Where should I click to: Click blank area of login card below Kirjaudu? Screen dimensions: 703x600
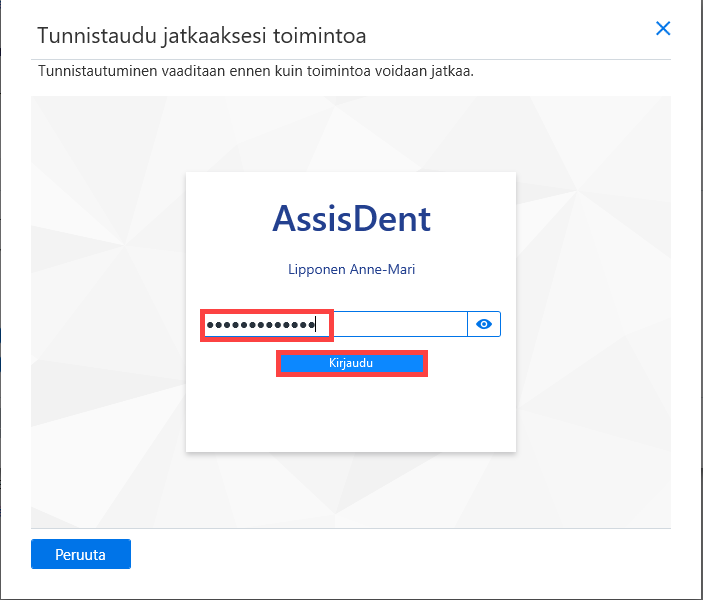click(x=352, y=413)
